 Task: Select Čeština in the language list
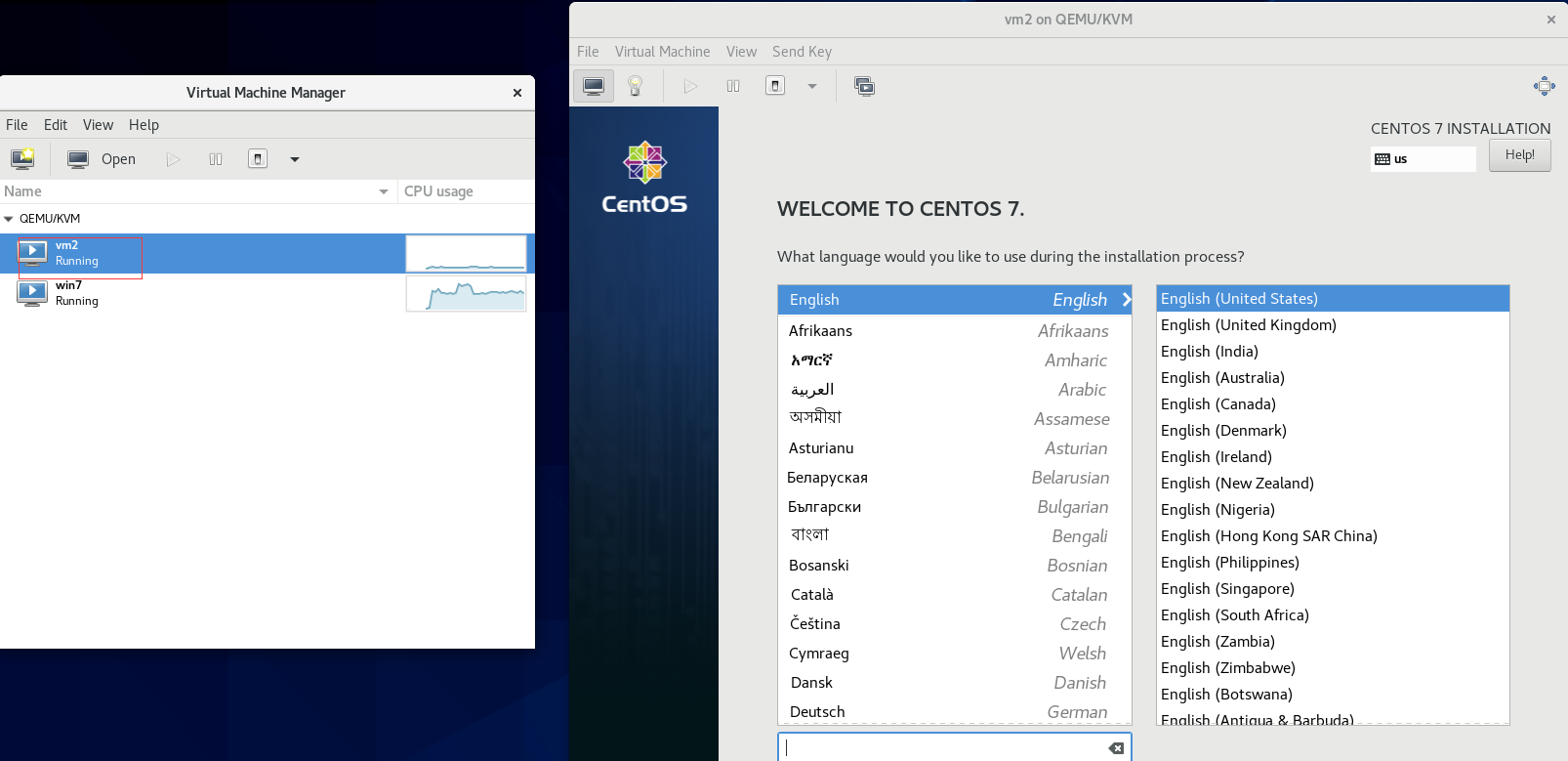[x=955, y=624]
